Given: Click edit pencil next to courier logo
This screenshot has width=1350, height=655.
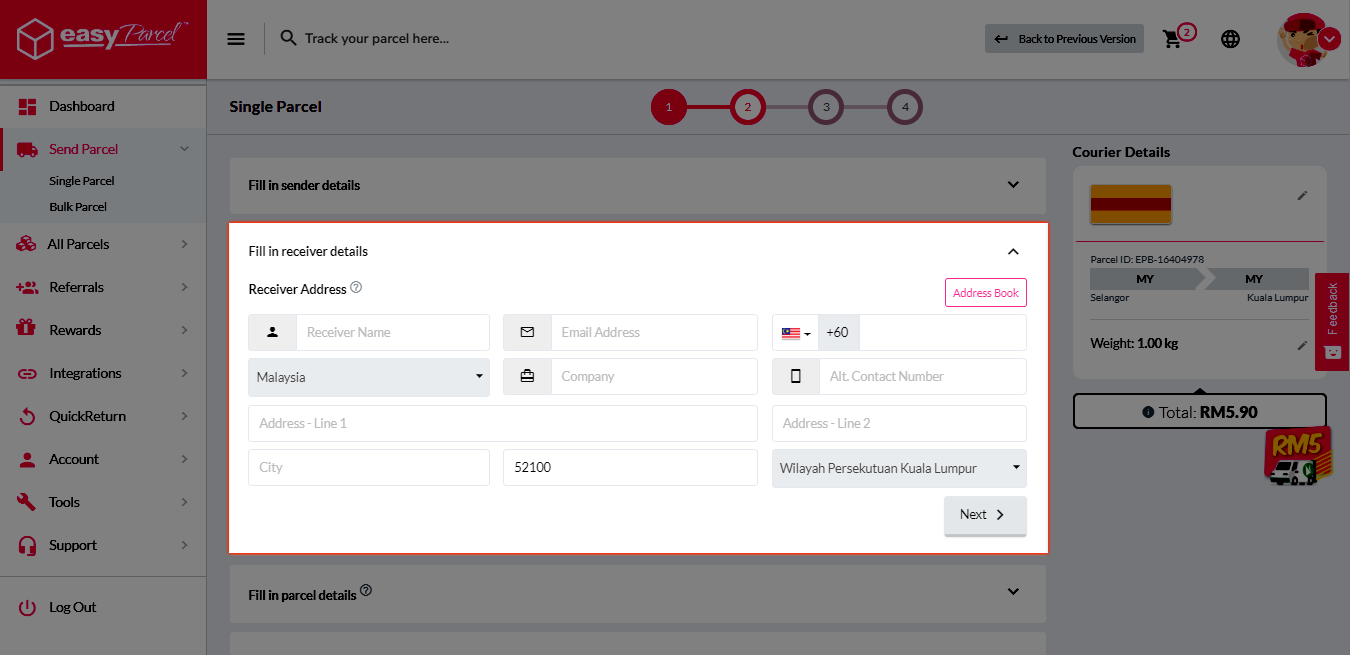Looking at the screenshot, I should [x=1302, y=196].
